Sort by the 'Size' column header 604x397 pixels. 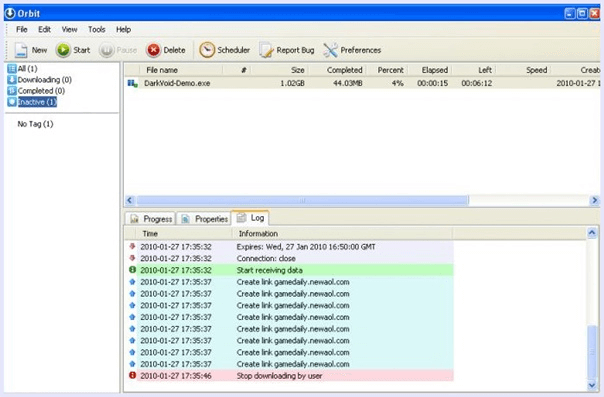[297, 70]
